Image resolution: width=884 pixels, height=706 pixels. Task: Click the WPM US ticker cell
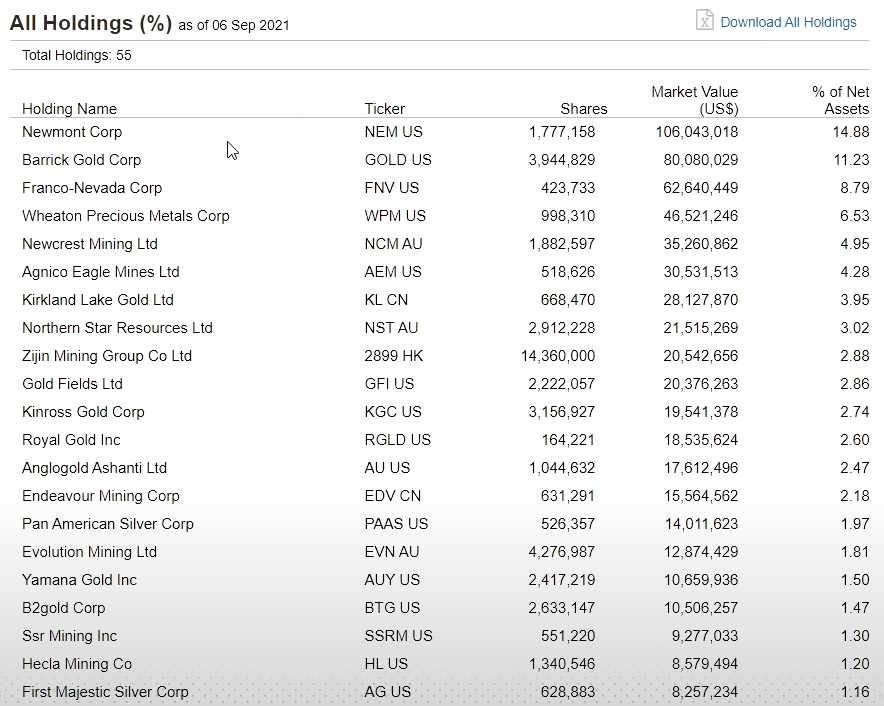point(395,216)
